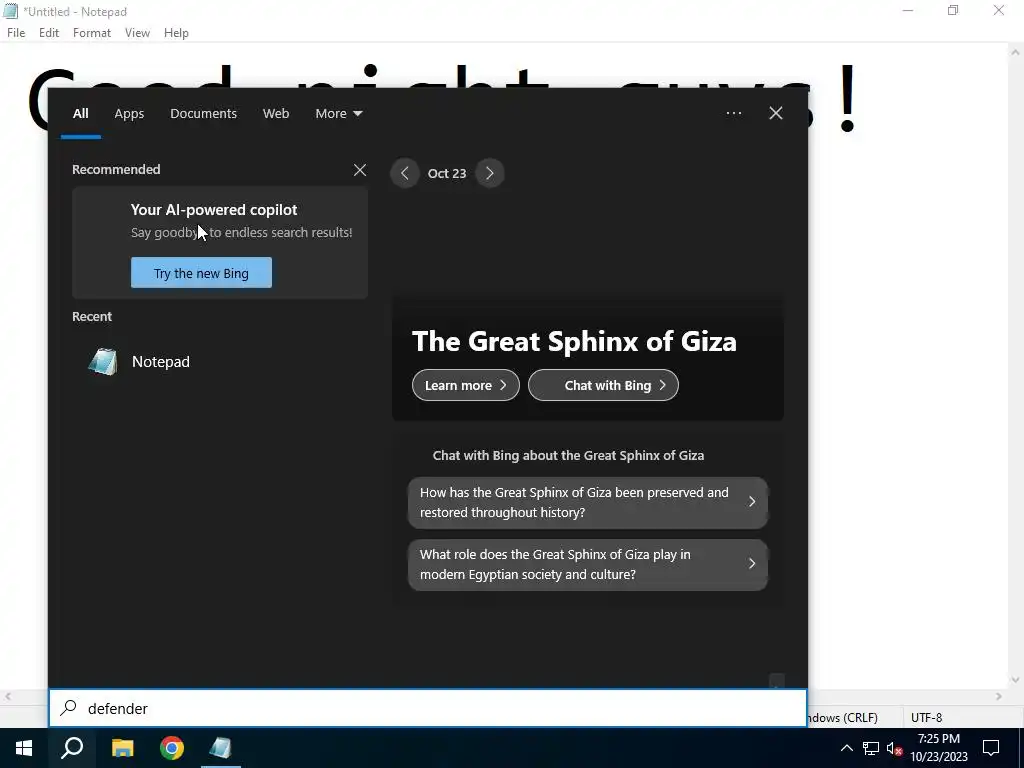Go to the previous day before Oct 23
Screen dimensions: 1024x768
405,173
